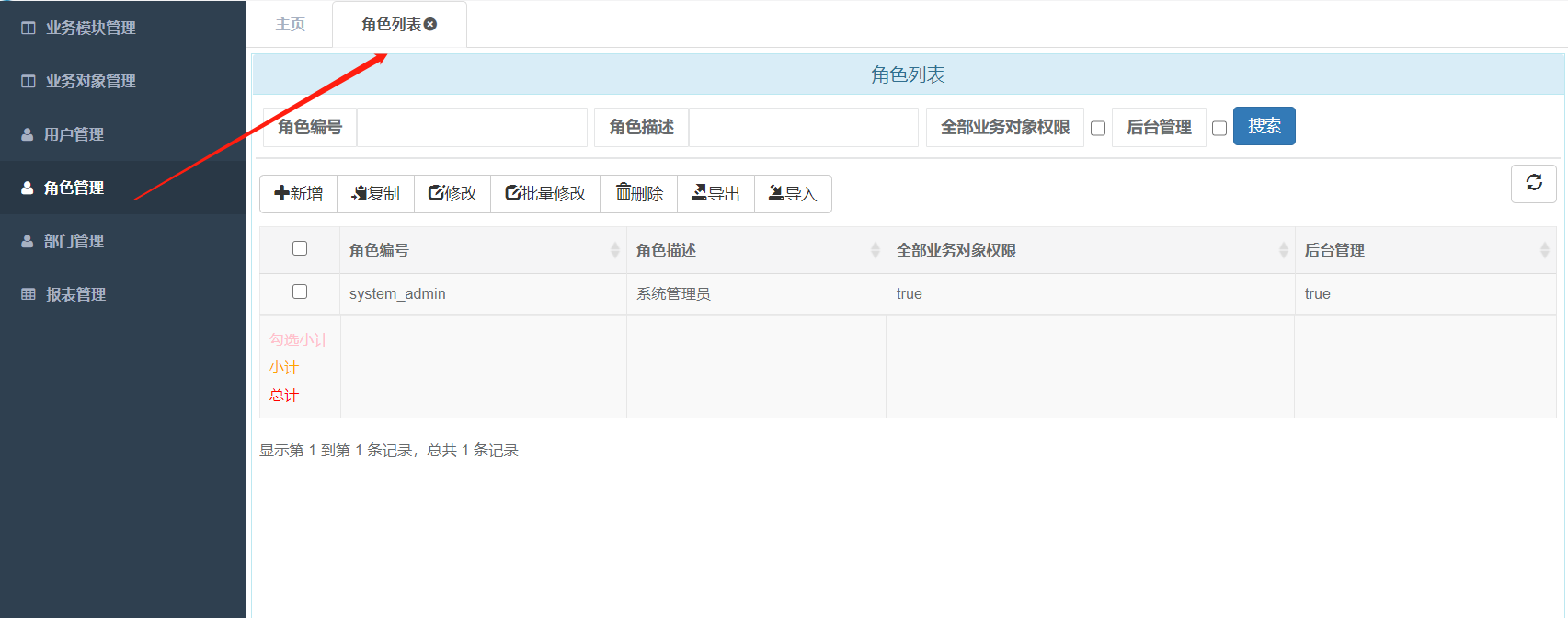Close the 角色列表 tab via x icon
The image size is (1568, 618).
tap(430, 25)
